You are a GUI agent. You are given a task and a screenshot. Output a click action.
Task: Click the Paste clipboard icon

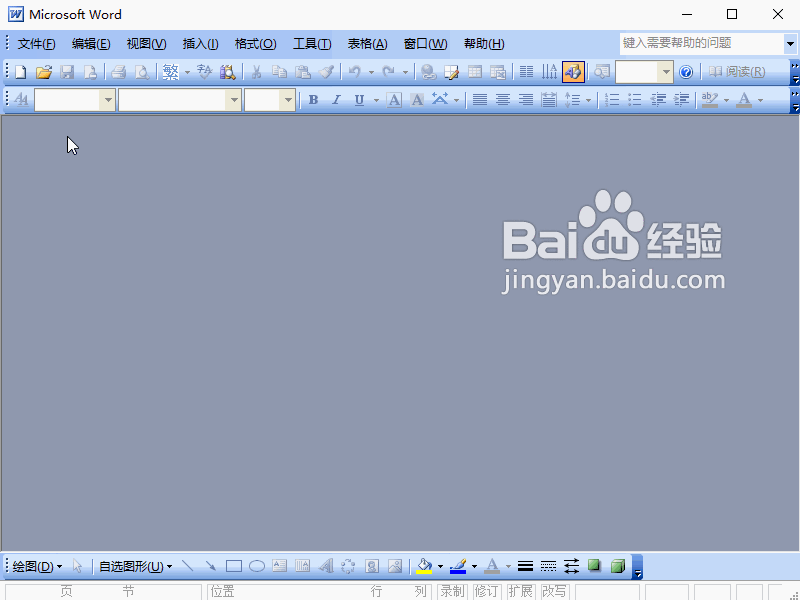pos(303,72)
